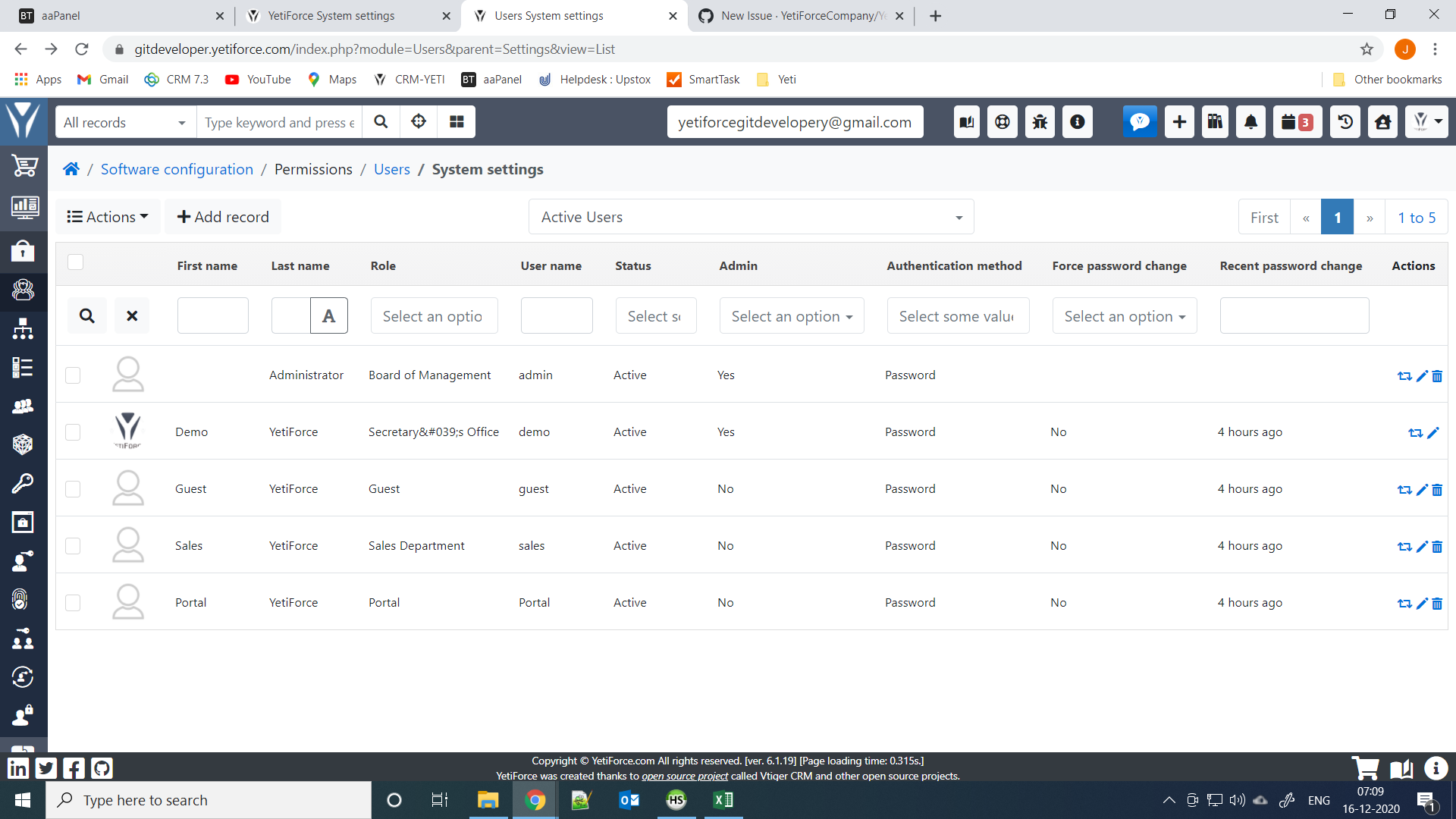Open the Force password change filter dropdown

pos(1124,315)
